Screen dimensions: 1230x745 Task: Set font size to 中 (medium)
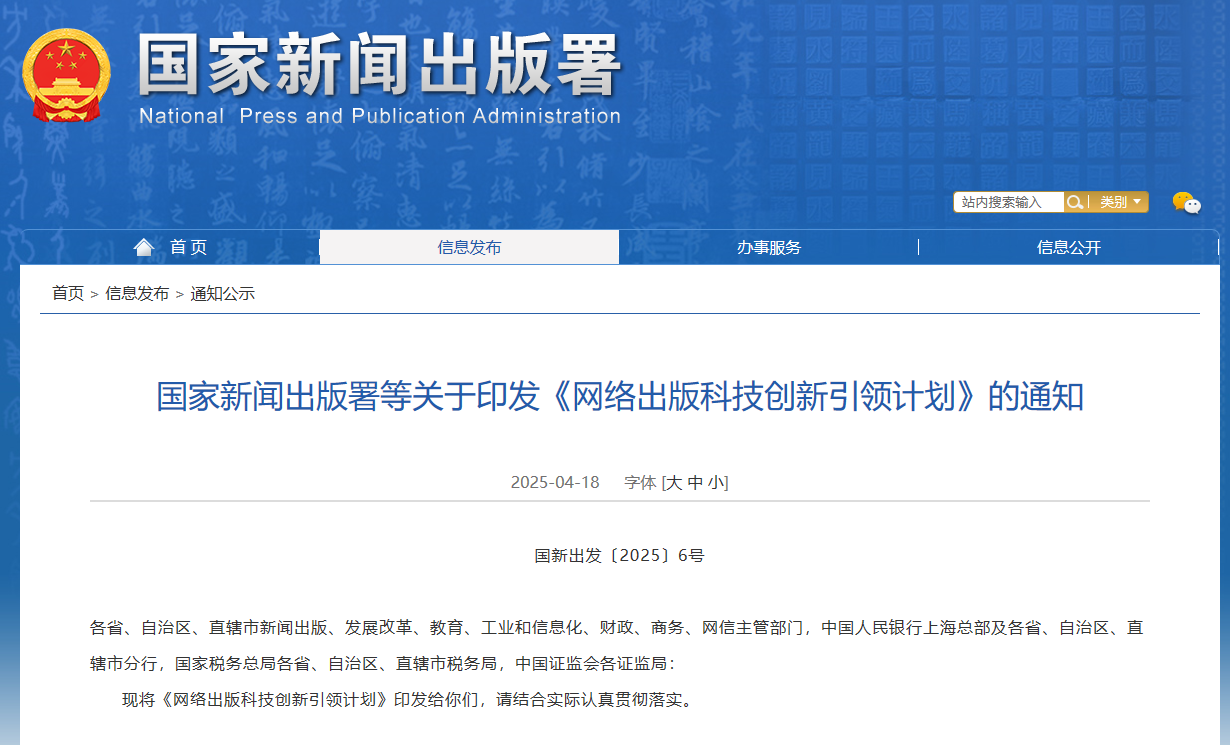click(x=695, y=482)
